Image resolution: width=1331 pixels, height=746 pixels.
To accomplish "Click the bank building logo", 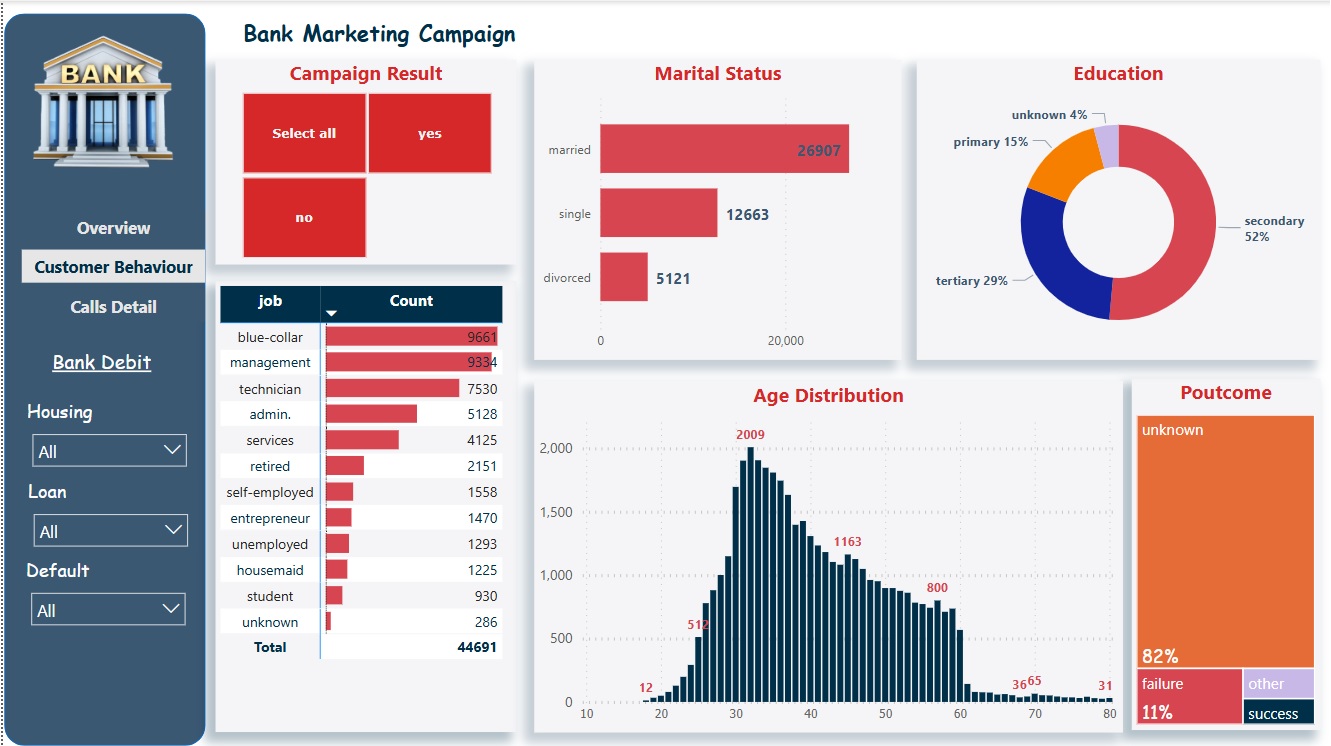I will tap(104, 100).
